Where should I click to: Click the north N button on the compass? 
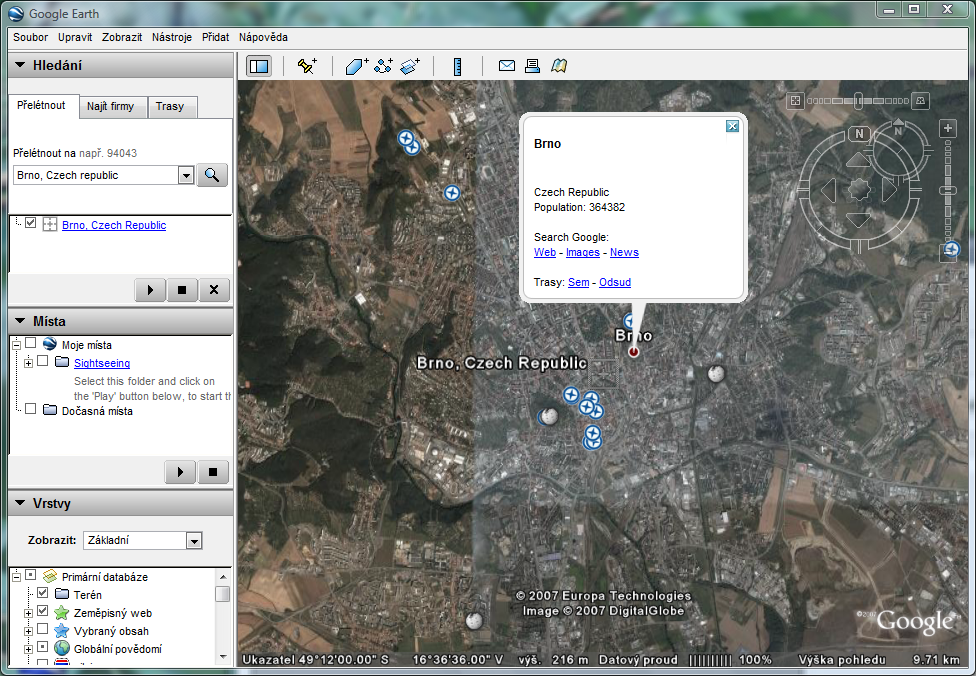(x=859, y=133)
